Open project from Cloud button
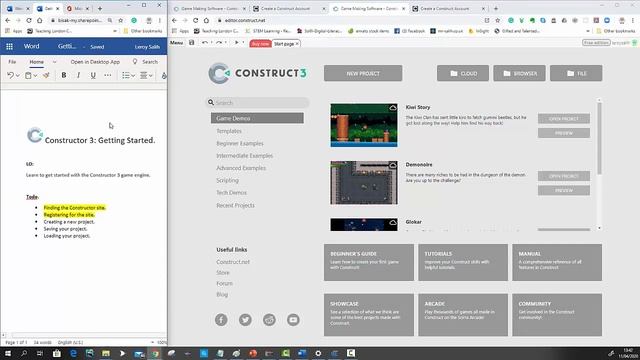Viewport: 640px width, 360px height. pyautogui.click(x=463, y=73)
